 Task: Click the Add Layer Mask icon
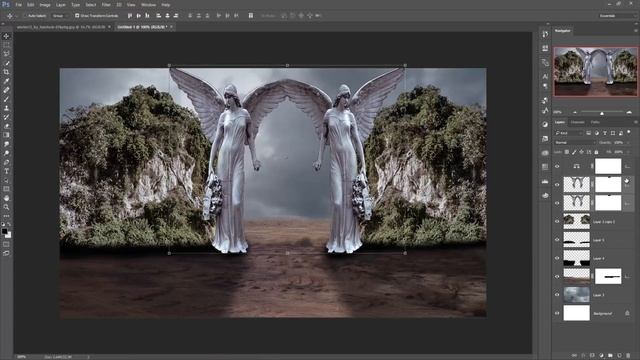click(x=592, y=356)
